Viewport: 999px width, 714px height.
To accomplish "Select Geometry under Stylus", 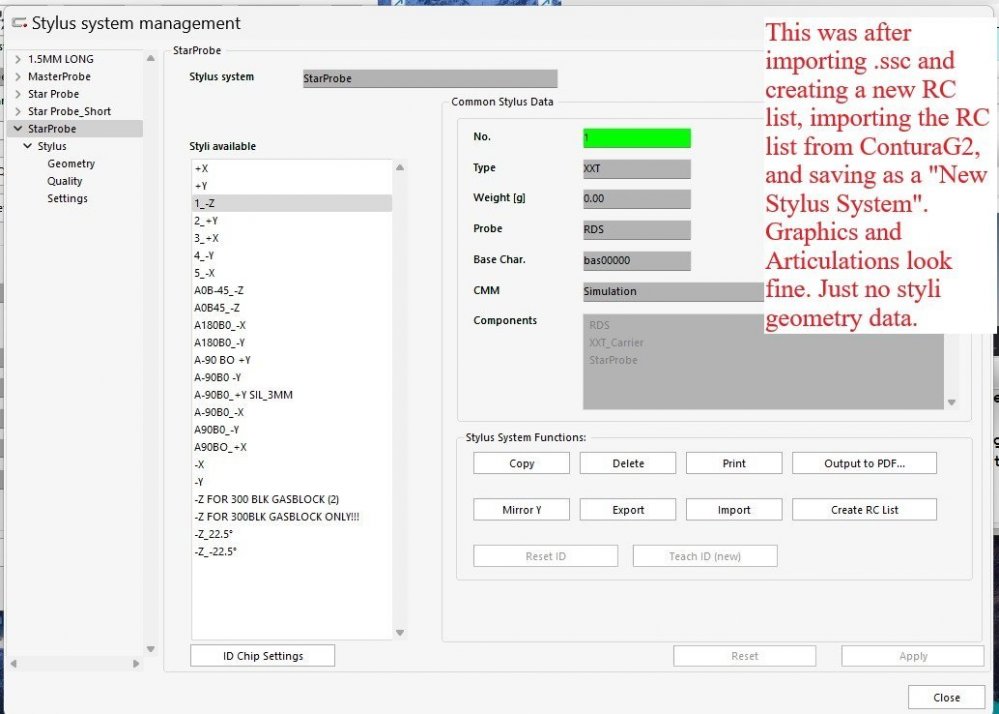I will coord(70,163).
